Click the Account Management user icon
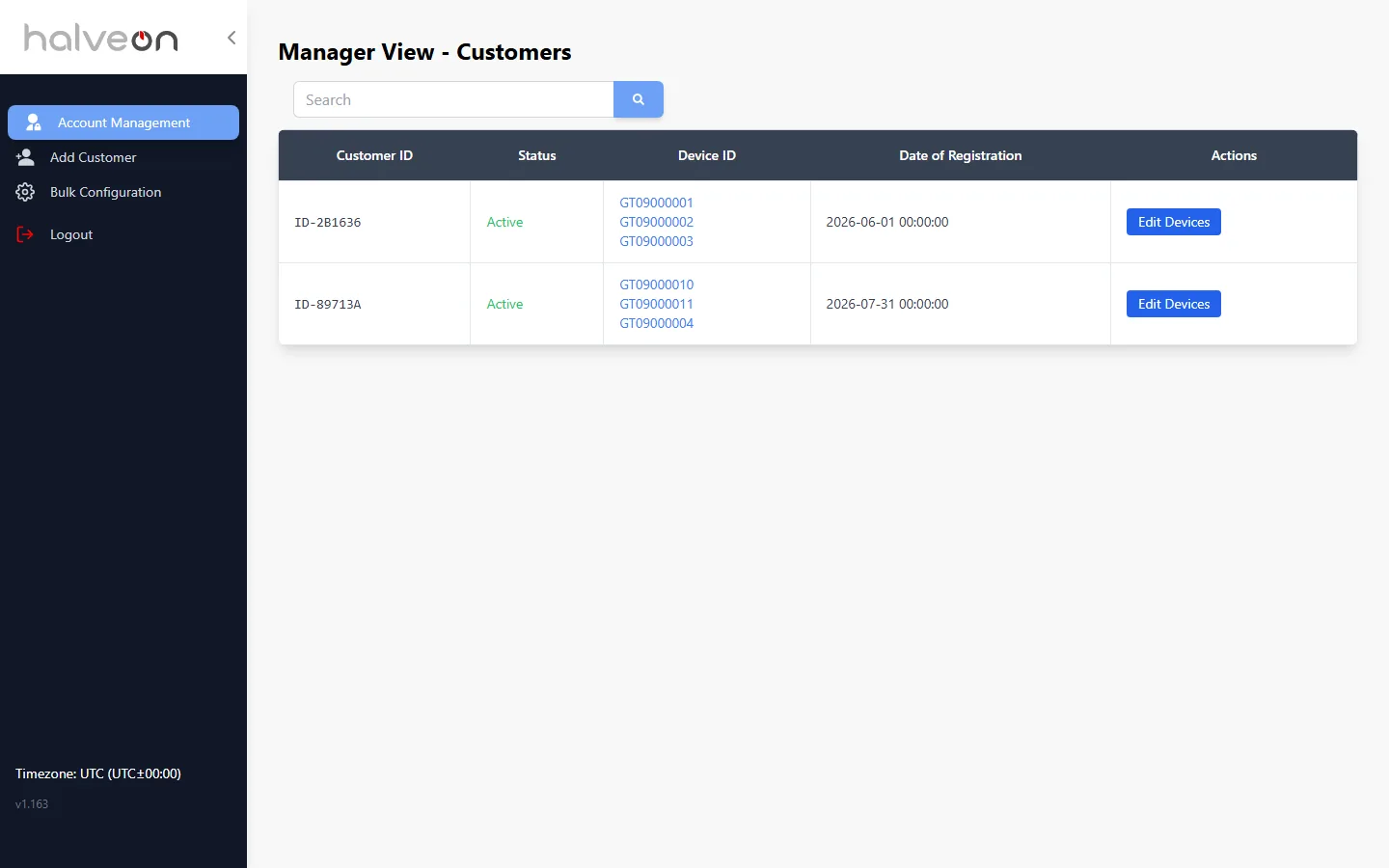Viewport: 1389px width, 868px height. coord(34,122)
